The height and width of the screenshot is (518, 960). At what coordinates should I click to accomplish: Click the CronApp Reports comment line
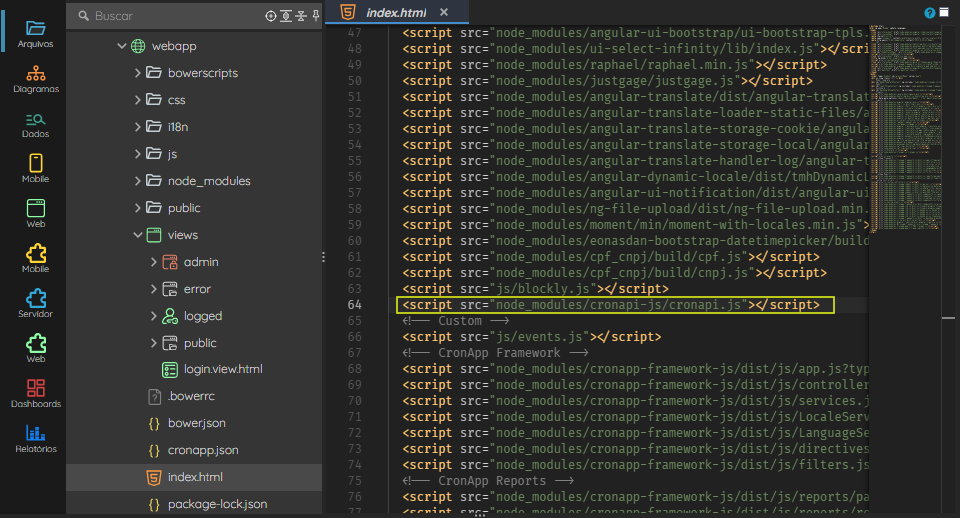point(488,481)
